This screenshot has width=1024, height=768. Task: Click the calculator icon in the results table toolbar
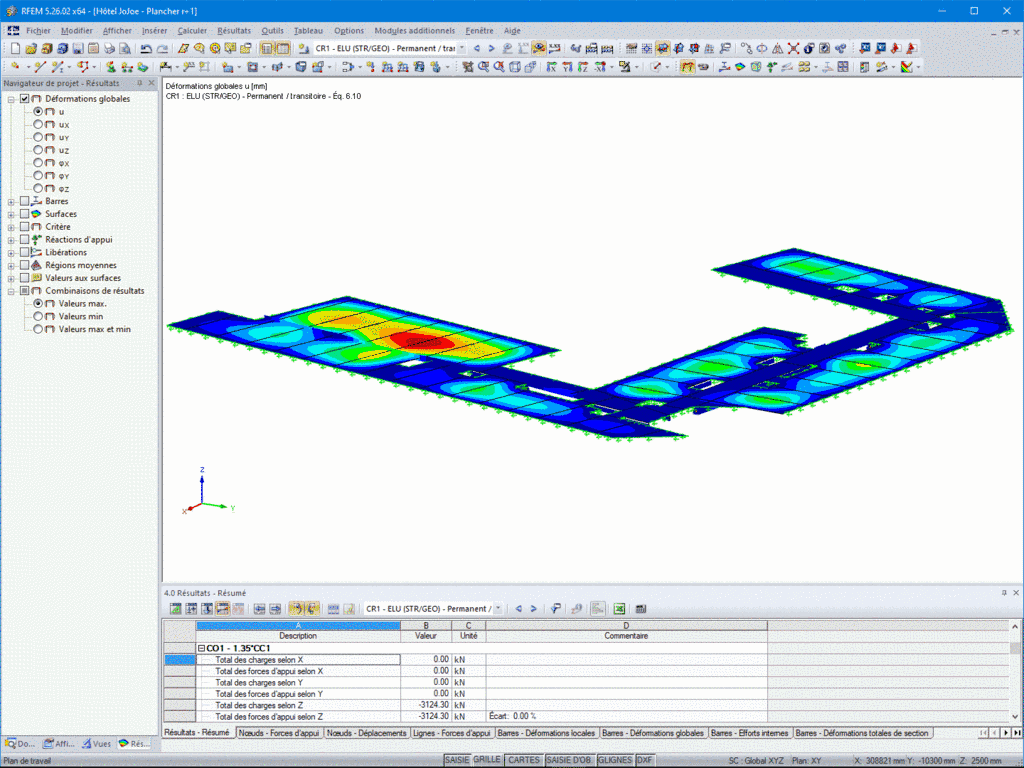click(641, 609)
